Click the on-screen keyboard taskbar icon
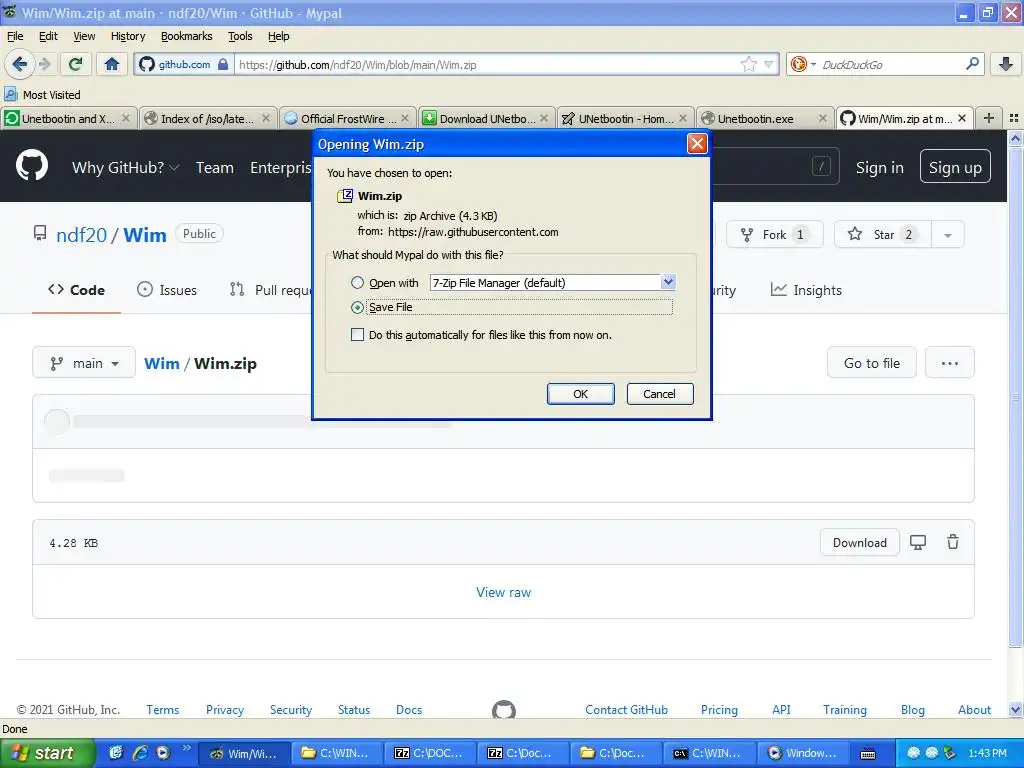1024x768 pixels. tap(868, 754)
